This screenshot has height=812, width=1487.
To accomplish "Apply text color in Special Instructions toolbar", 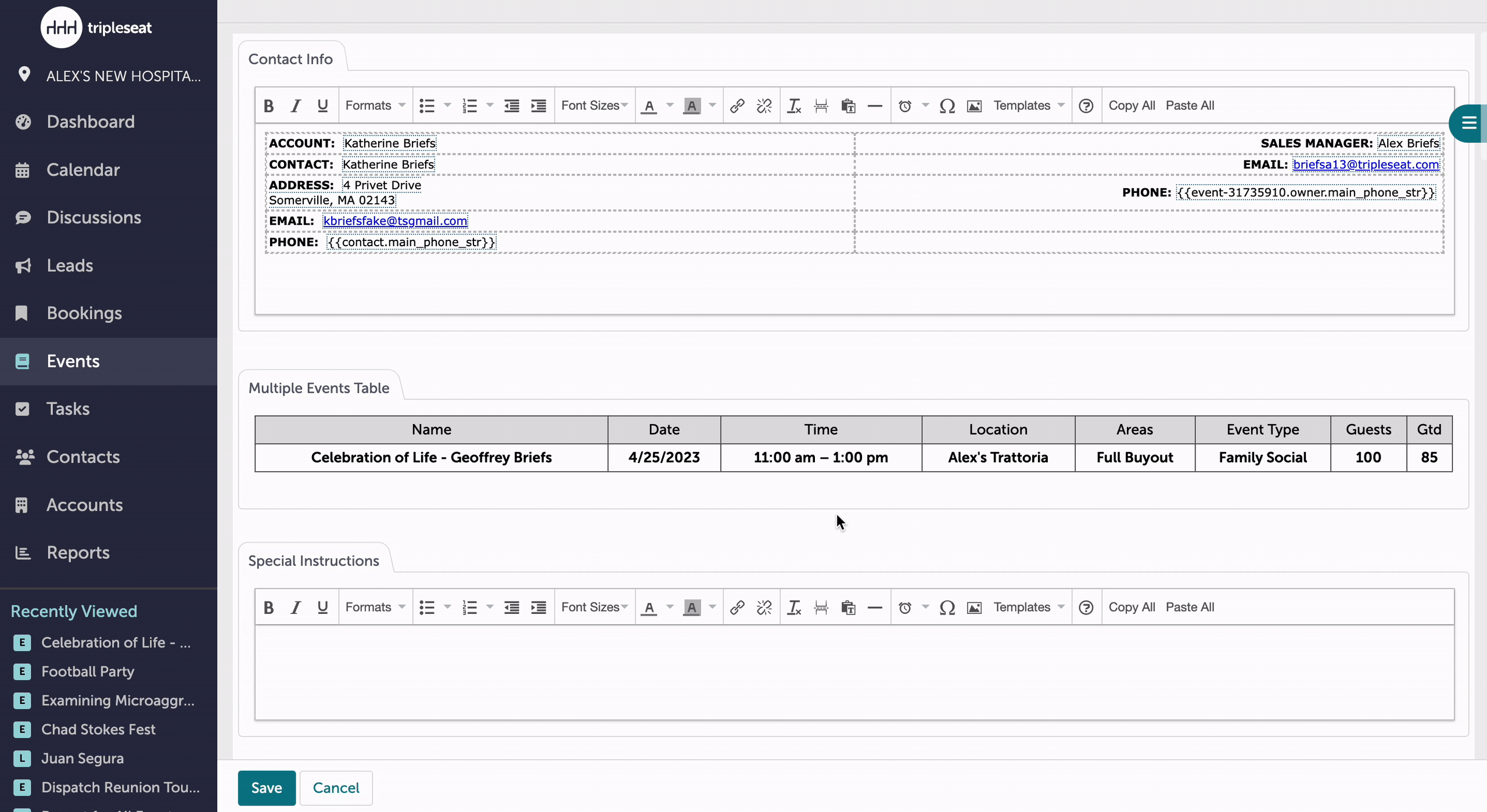I will pos(649,608).
